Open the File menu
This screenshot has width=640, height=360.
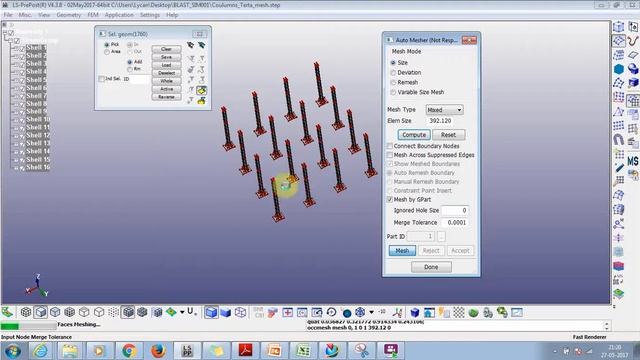8,15
